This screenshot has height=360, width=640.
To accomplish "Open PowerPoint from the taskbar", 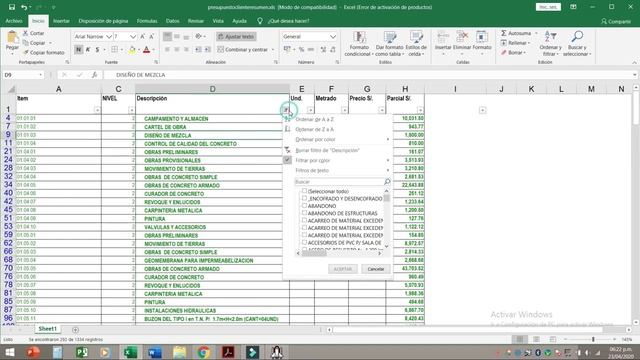I will point(33,352).
